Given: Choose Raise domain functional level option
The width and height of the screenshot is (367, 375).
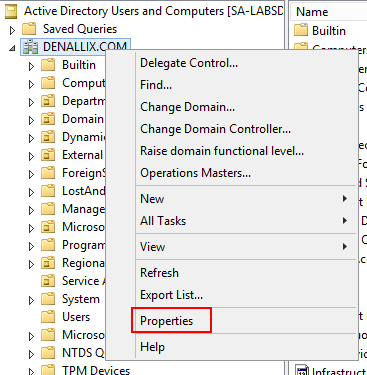Looking at the screenshot, I should click(x=222, y=151).
